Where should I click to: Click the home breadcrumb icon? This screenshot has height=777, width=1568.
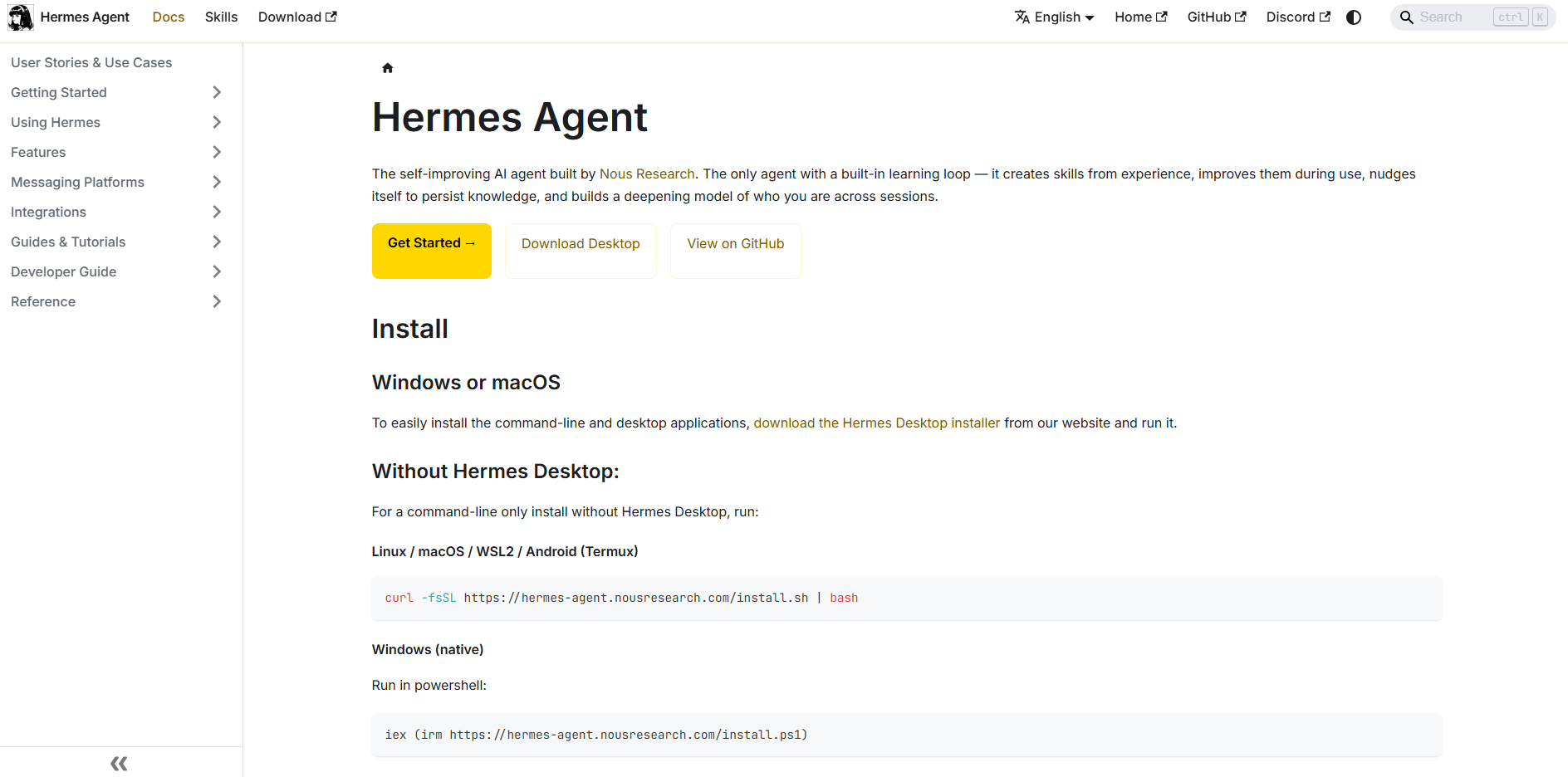click(x=387, y=68)
